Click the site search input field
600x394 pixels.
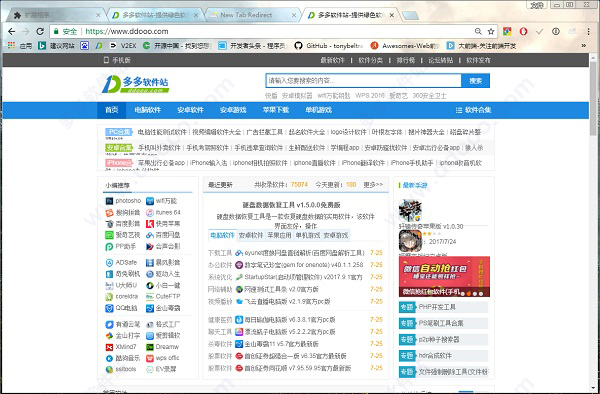(x=364, y=81)
